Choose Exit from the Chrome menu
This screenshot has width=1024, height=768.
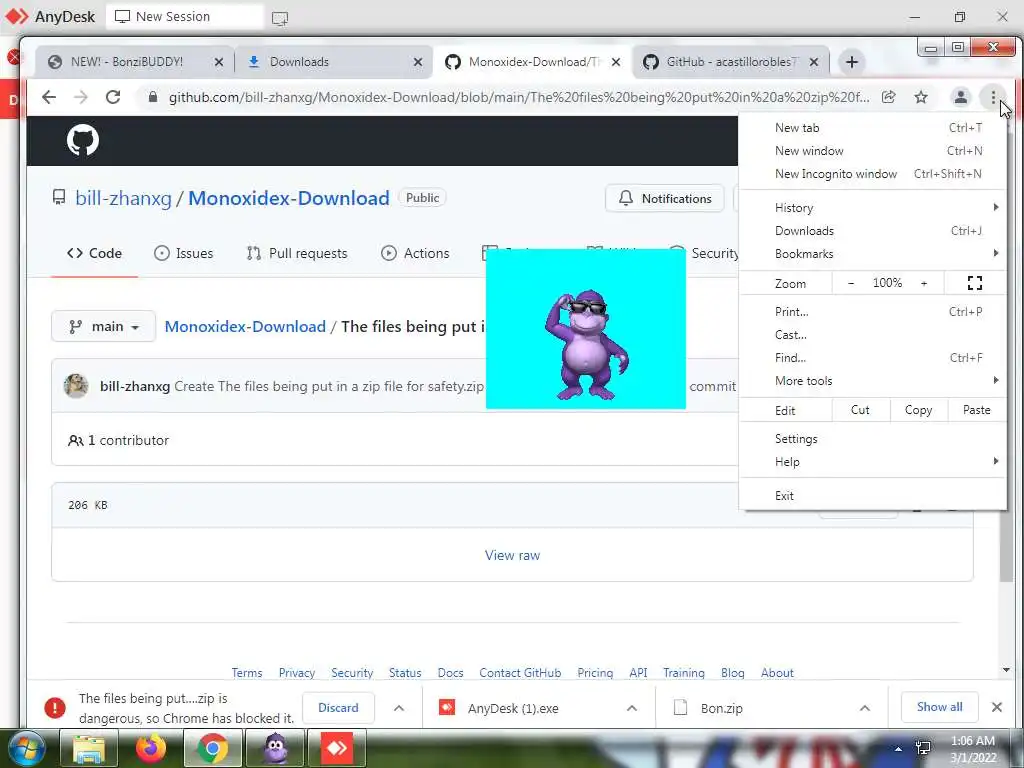tap(873, 496)
